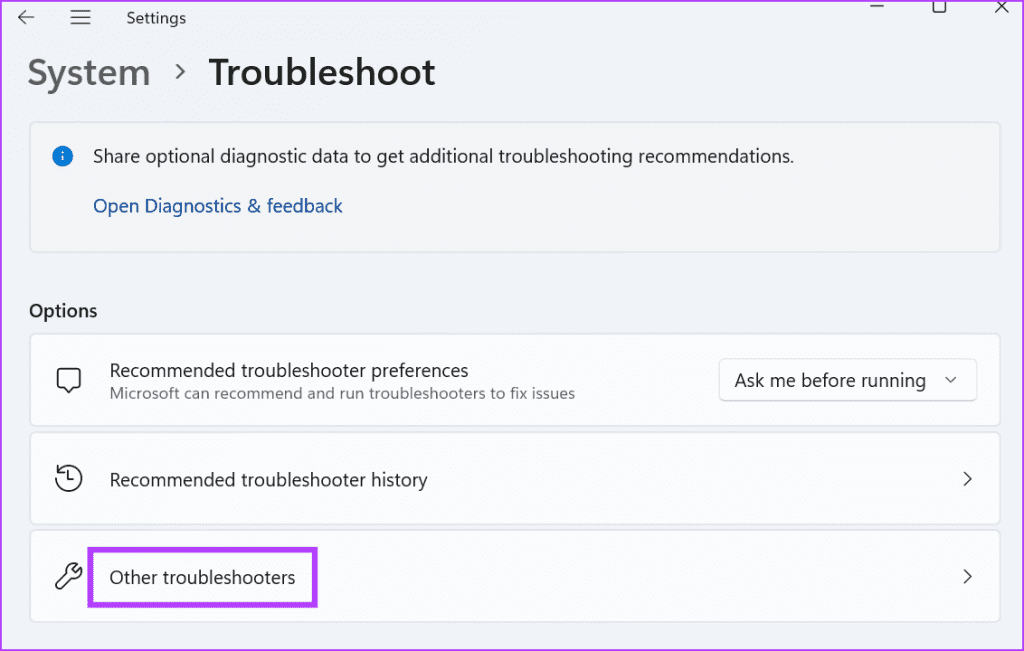Expand Other troubleshooters chevron arrow
The image size is (1024, 651).
pyautogui.click(x=967, y=577)
